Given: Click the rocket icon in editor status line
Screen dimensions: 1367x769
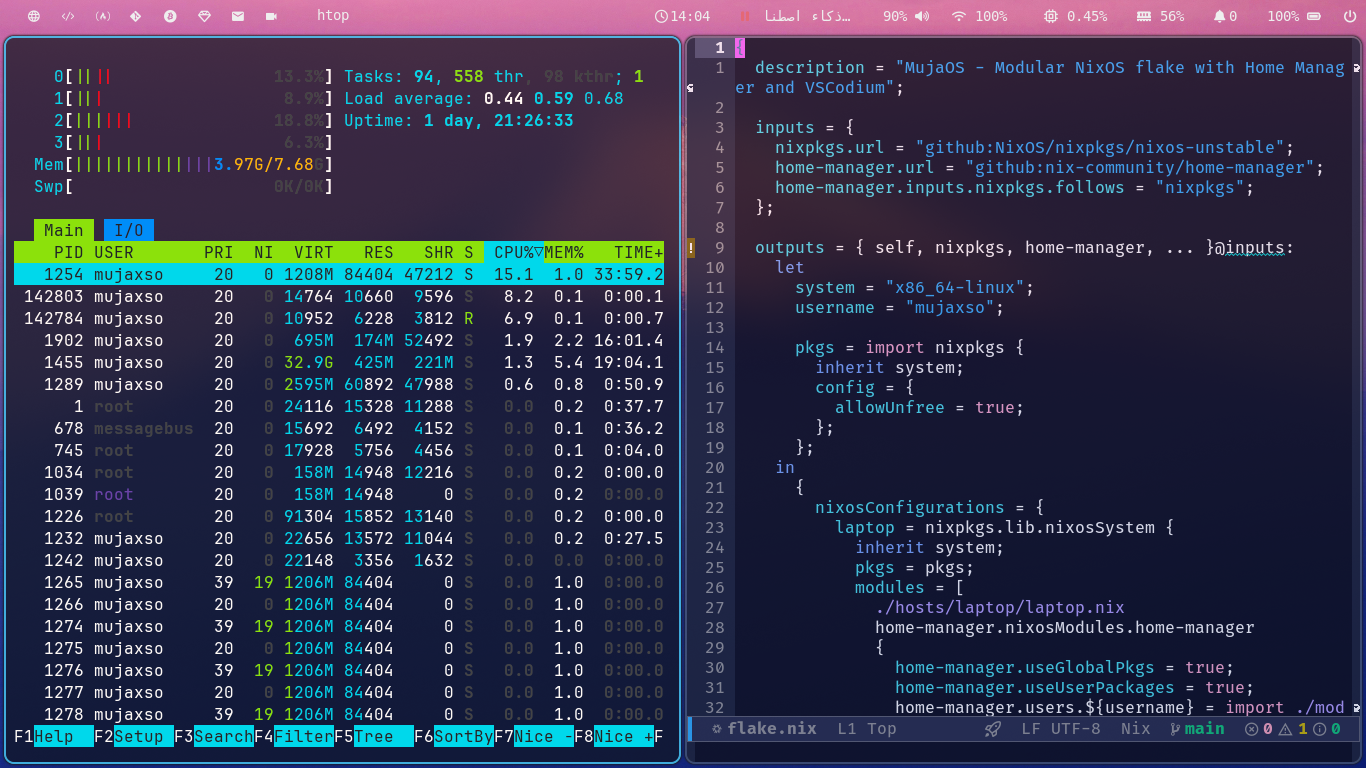Looking at the screenshot, I should click(993, 729).
